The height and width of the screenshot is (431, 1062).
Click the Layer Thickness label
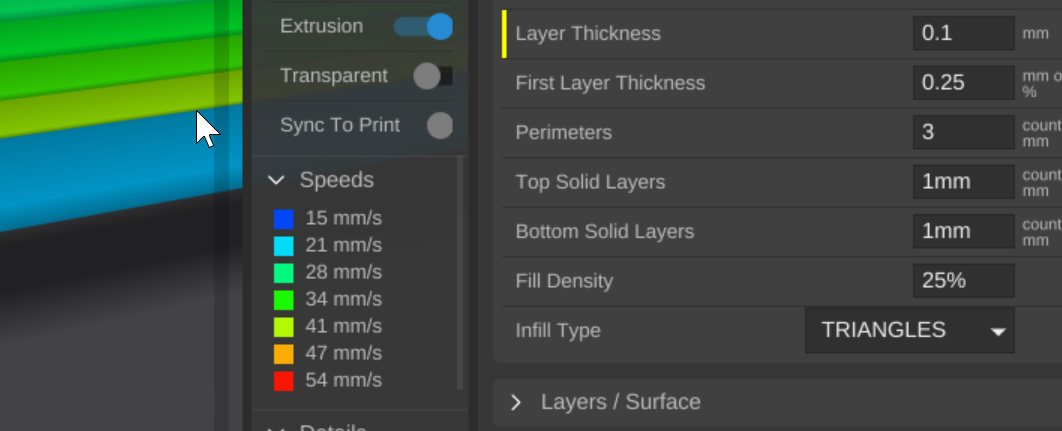point(588,34)
